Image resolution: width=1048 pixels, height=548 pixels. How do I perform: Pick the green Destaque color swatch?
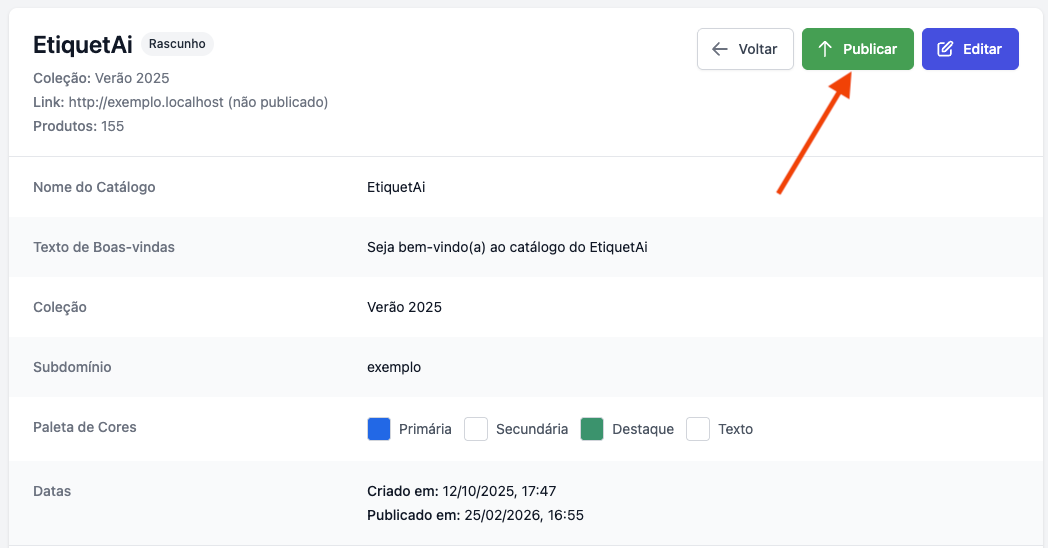pos(592,429)
